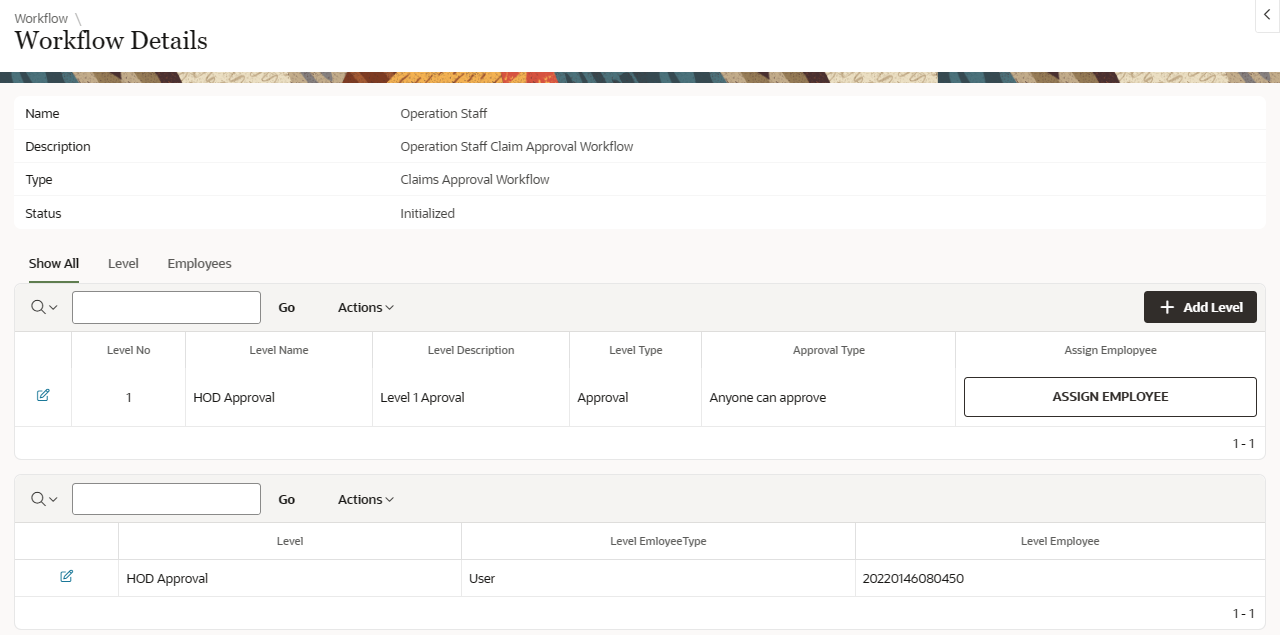Click Go button in employees report
Image resolution: width=1280 pixels, height=635 pixels.
coord(287,500)
